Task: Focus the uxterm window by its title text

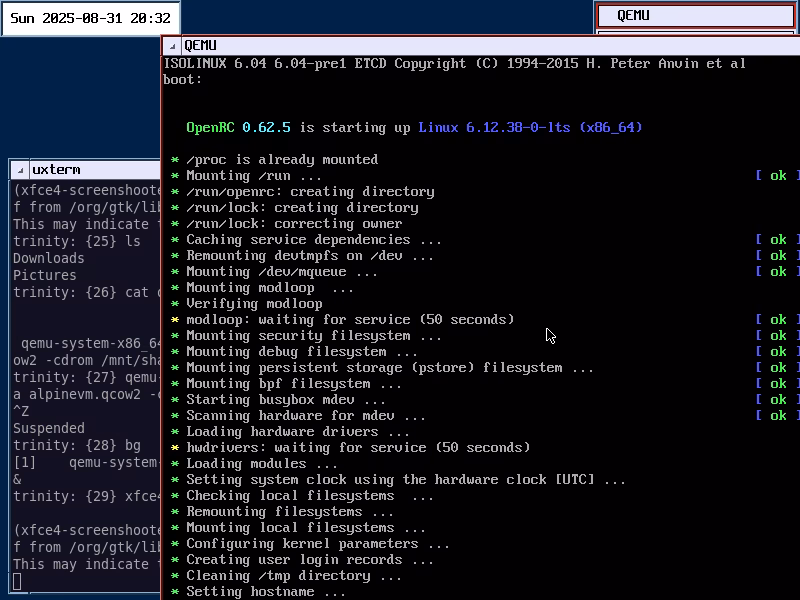Action: coord(56,169)
